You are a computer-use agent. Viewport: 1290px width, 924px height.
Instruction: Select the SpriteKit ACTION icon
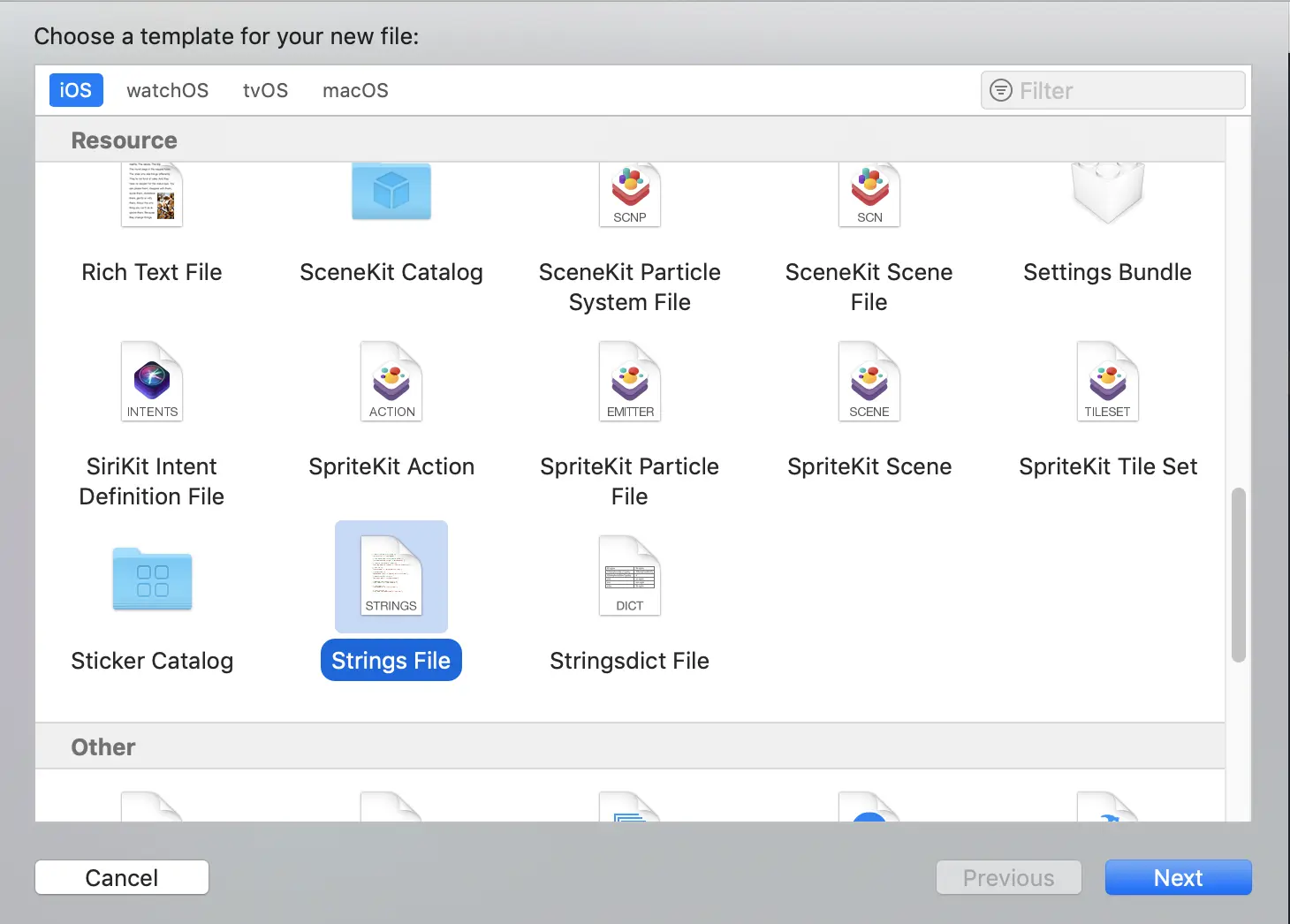(391, 382)
